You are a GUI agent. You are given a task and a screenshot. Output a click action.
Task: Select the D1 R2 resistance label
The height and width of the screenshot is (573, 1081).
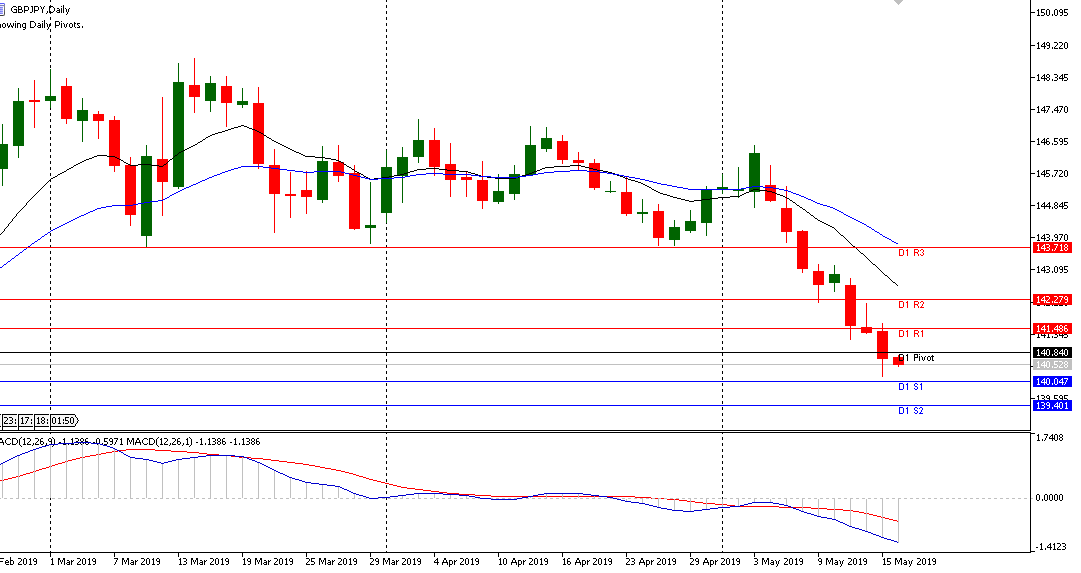pos(910,305)
